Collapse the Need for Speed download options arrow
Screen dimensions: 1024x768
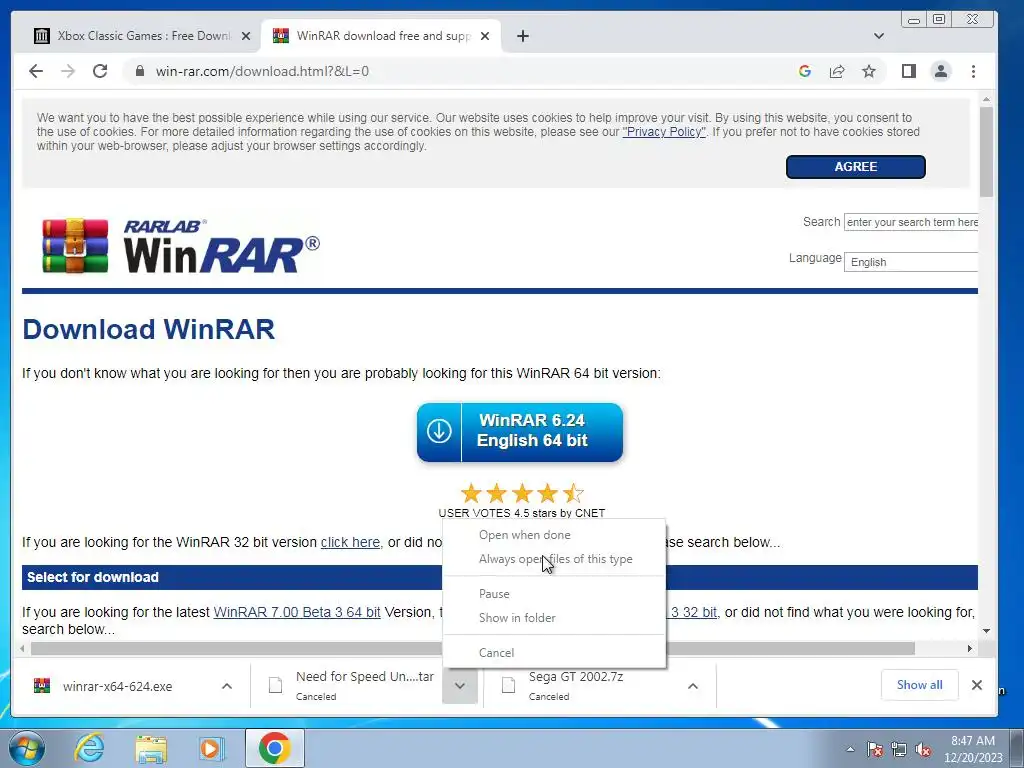click(460, 686)
